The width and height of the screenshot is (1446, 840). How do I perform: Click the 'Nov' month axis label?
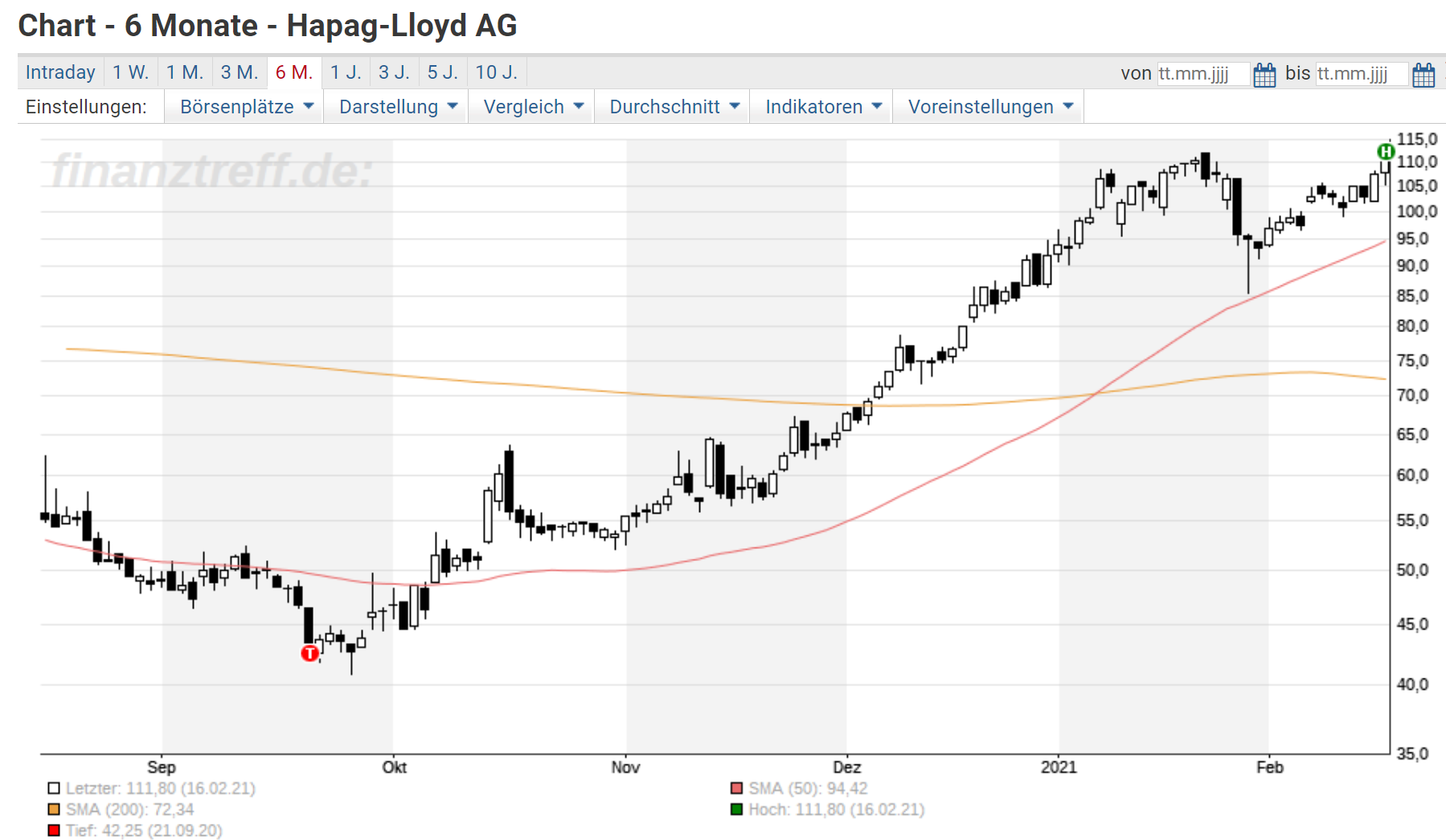[625, 767]
